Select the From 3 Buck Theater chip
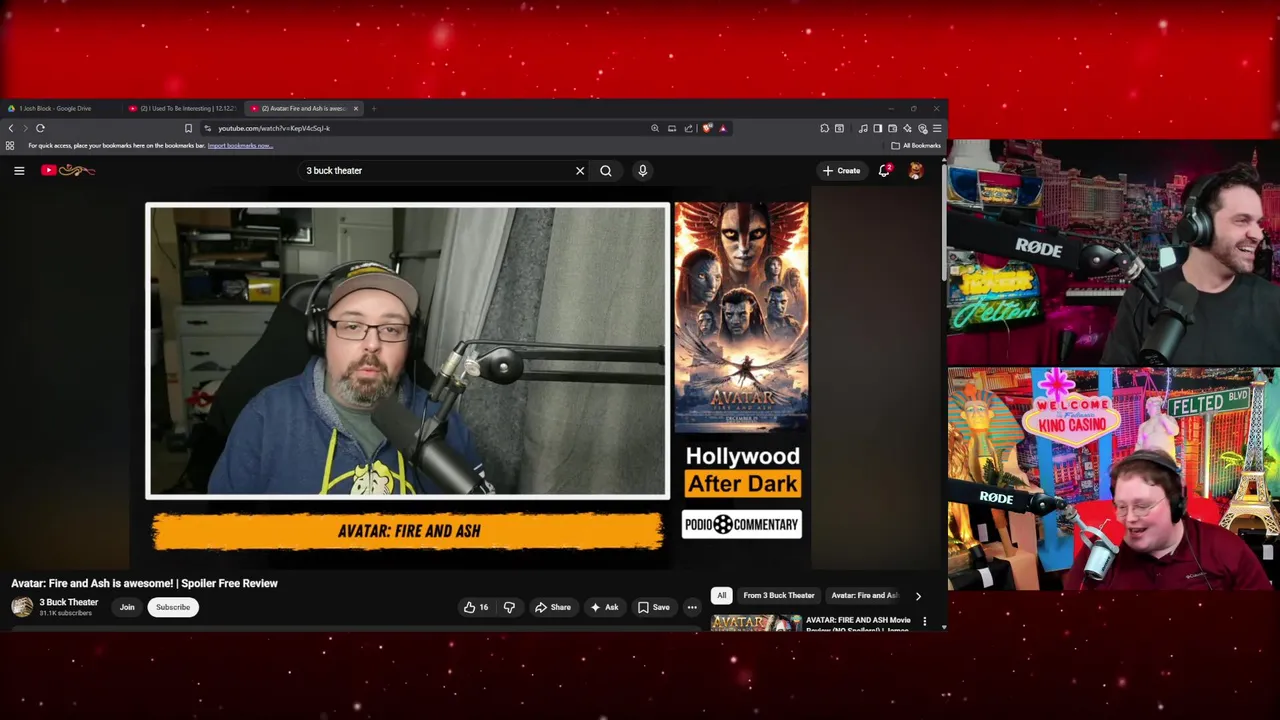 [x=779, y=595]
